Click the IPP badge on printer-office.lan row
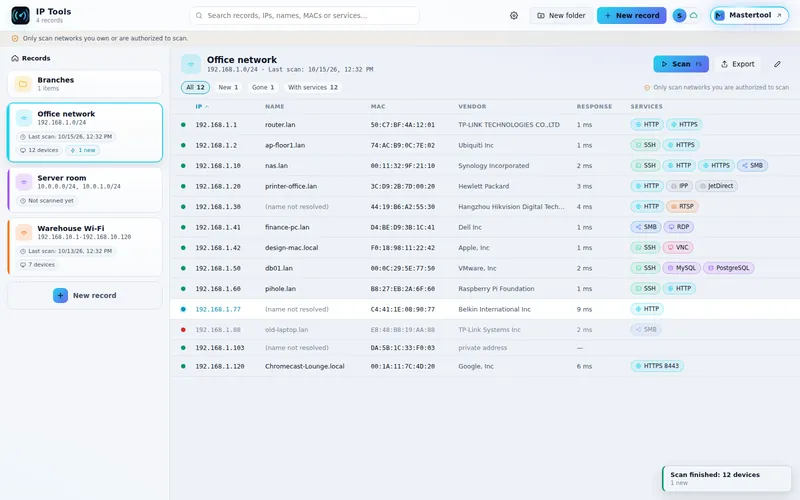The width and height of the screenshot is (800, 500). pyautogui.click(x=679, y=186)
